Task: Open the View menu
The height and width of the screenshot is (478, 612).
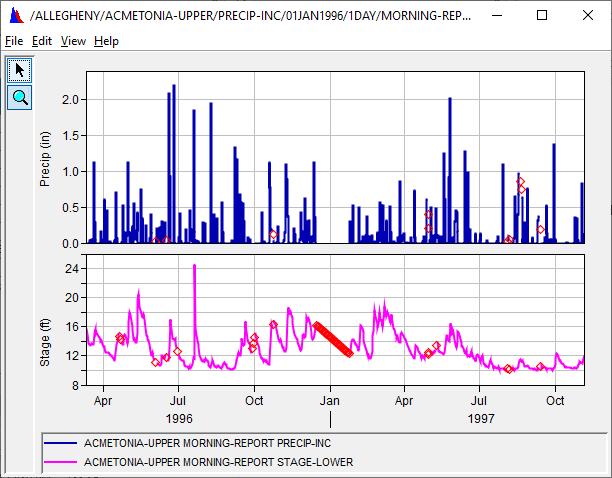Action: coord(73,41)
